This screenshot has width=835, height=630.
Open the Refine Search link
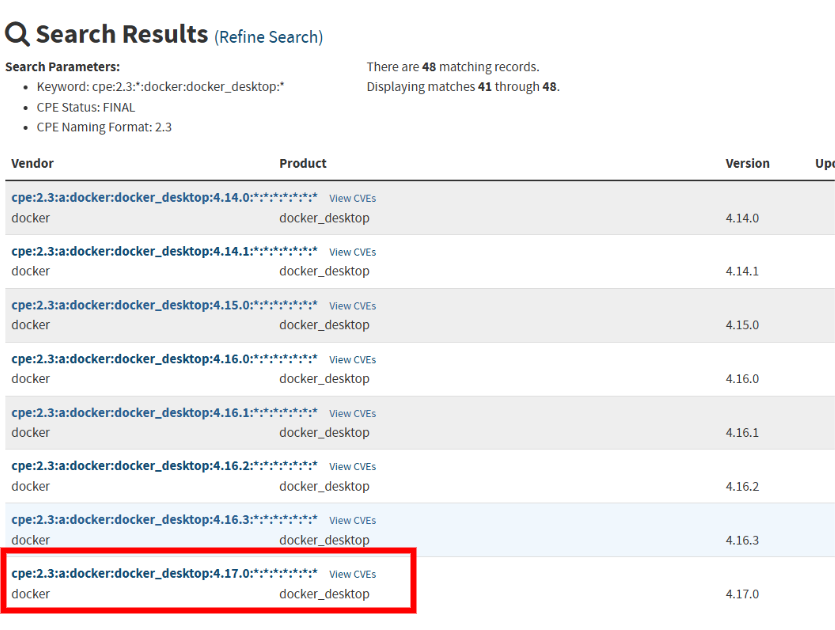tap(268, 36)
